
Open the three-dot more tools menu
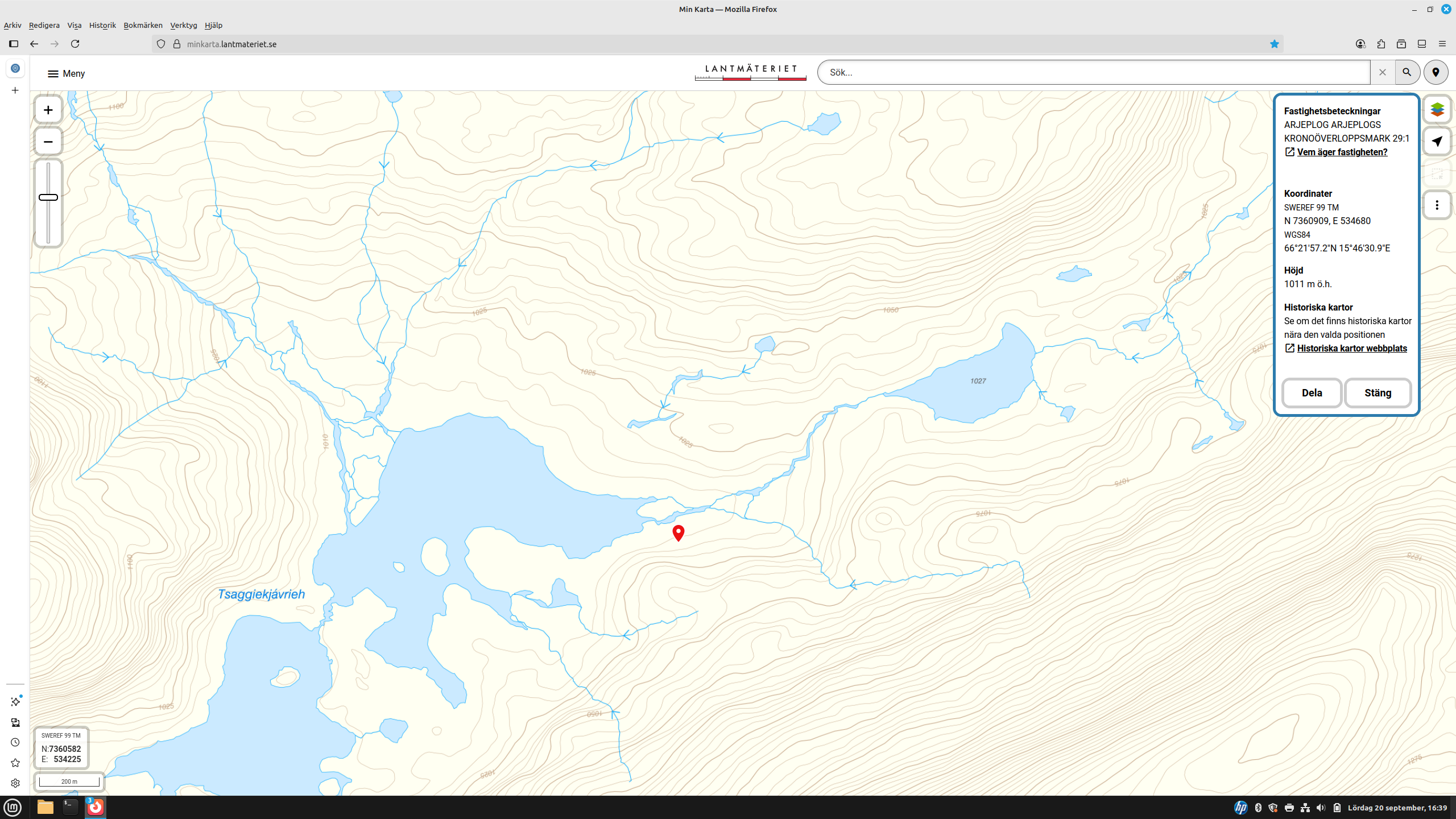[1437, 205]
